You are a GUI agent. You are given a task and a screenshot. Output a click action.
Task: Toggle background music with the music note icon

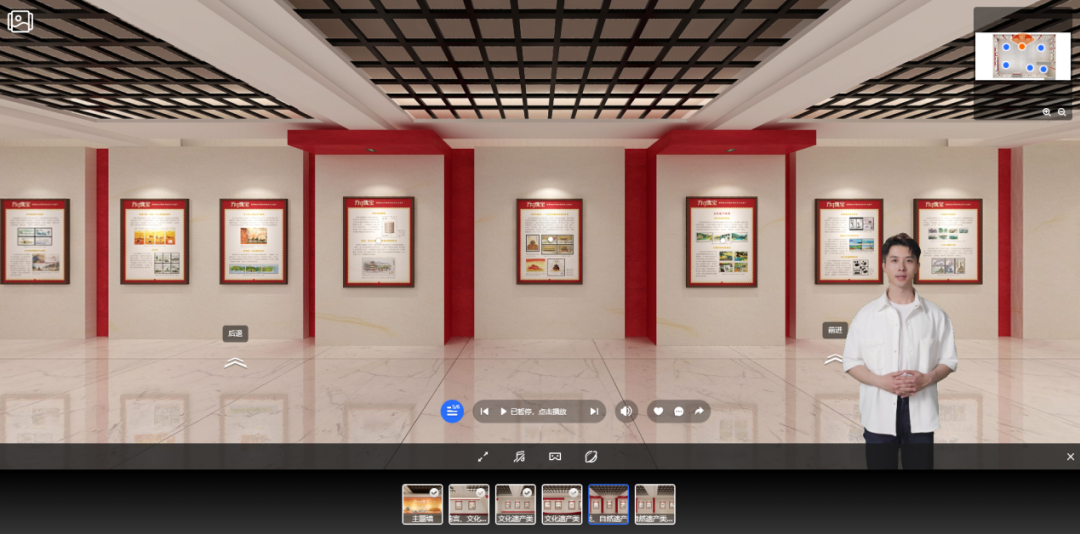pyautogui.click(x=519, y=457)
